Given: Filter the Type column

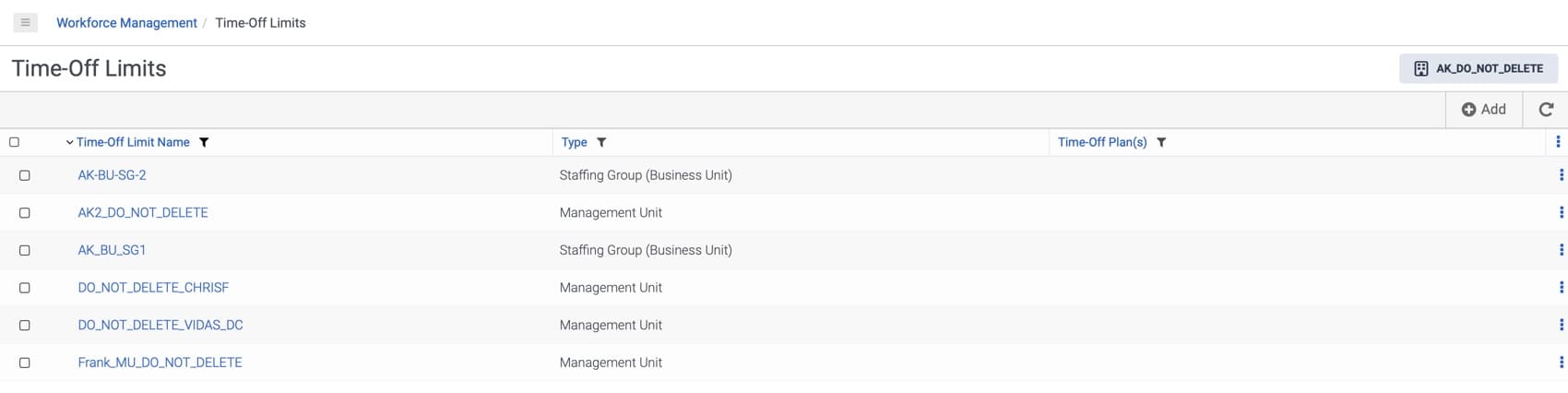Looking at the screenshot, I should (601, 142).
